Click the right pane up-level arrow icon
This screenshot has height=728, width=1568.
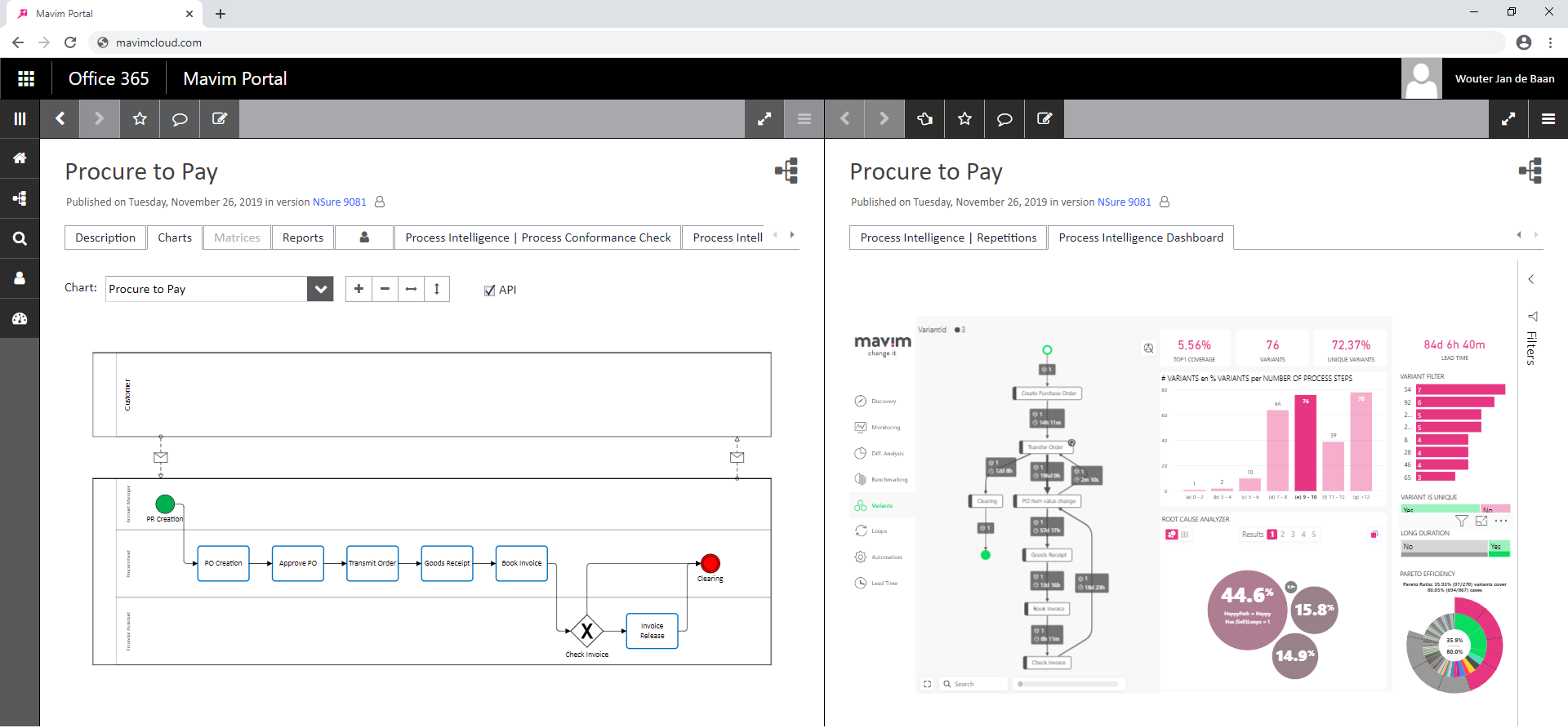[x=924, y=119]
